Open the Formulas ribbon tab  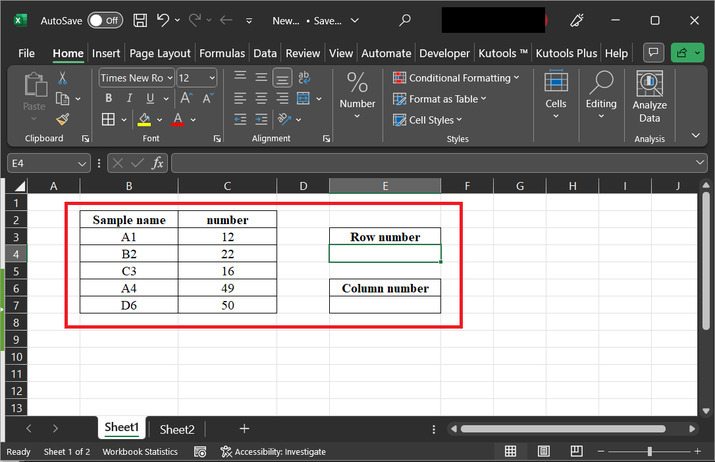221,53
